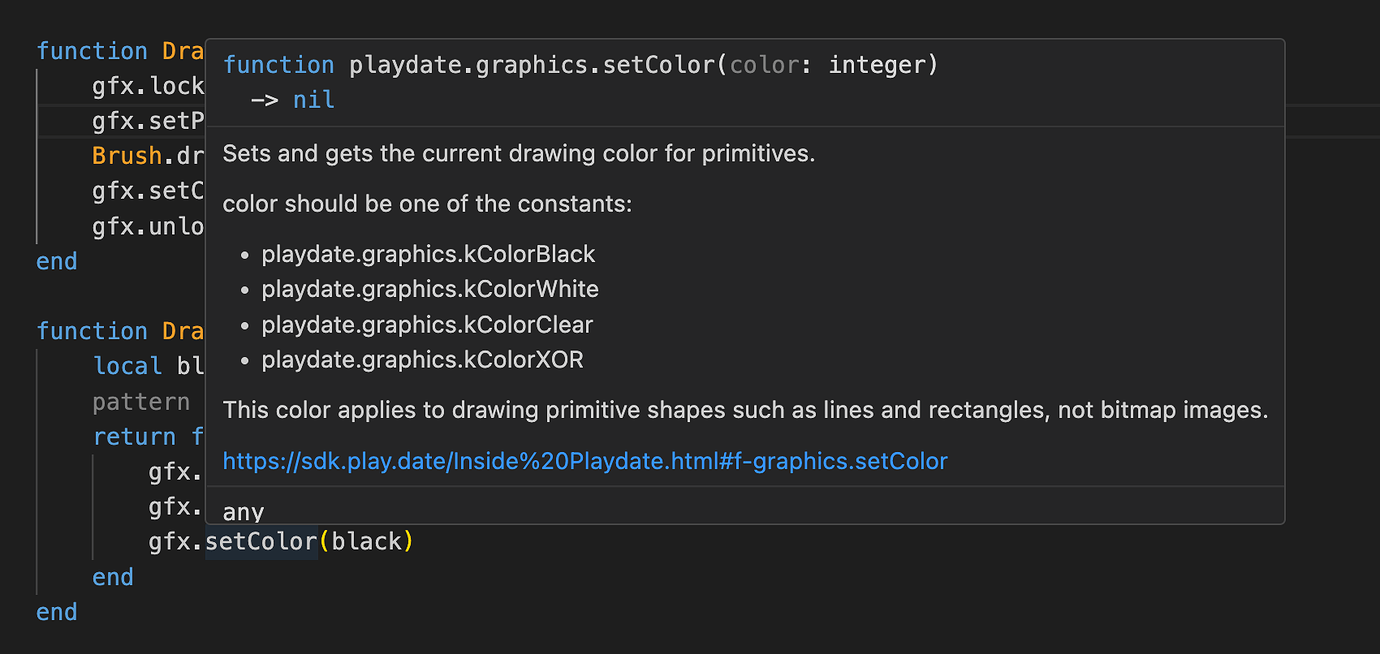Click the kColorBlack constant in the tooltip

[428, 254]
